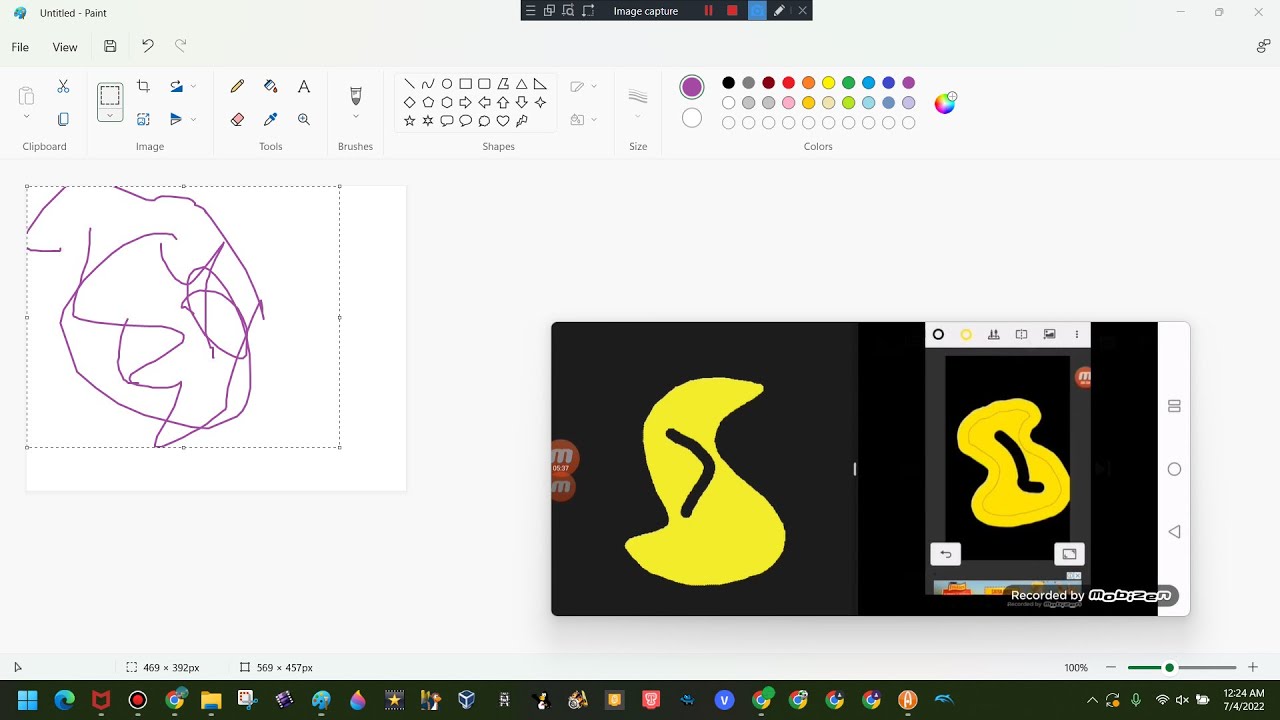Open the Paste options dropdown

click(x=27, y=117)
